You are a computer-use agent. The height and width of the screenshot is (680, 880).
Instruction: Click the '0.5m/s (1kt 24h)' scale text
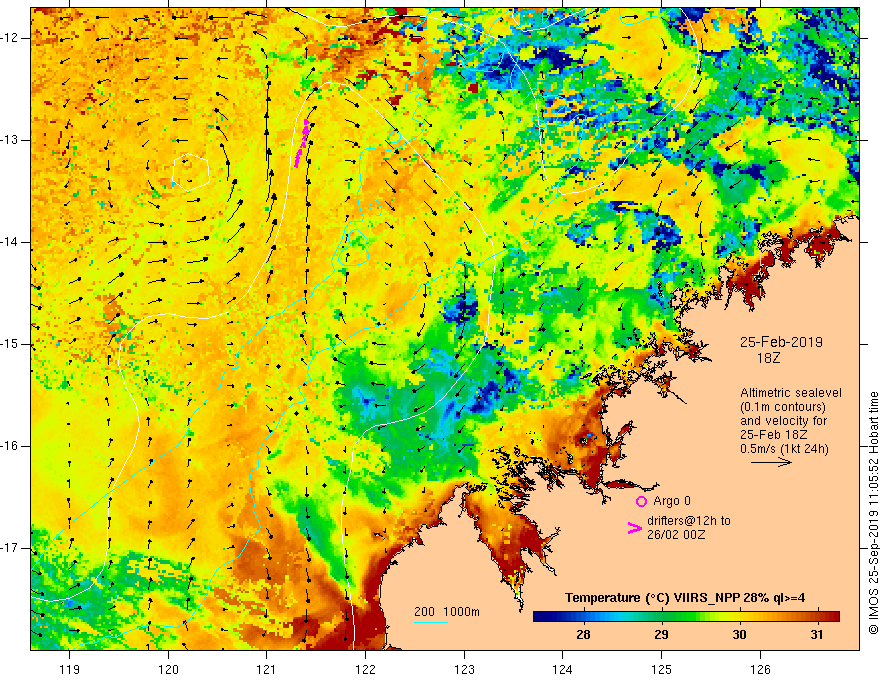click(x=784, y=449)
